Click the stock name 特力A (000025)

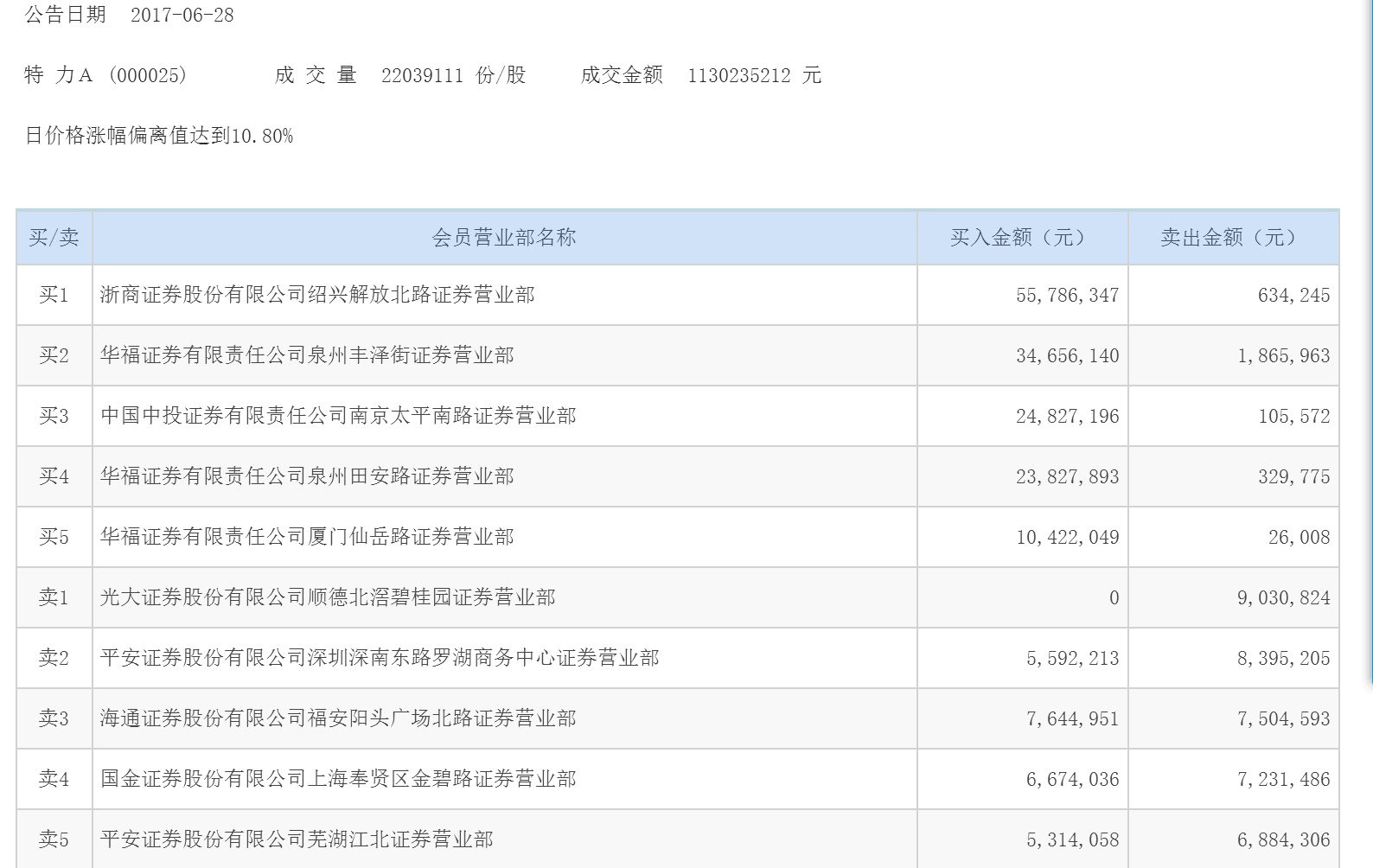click(105, 75)
